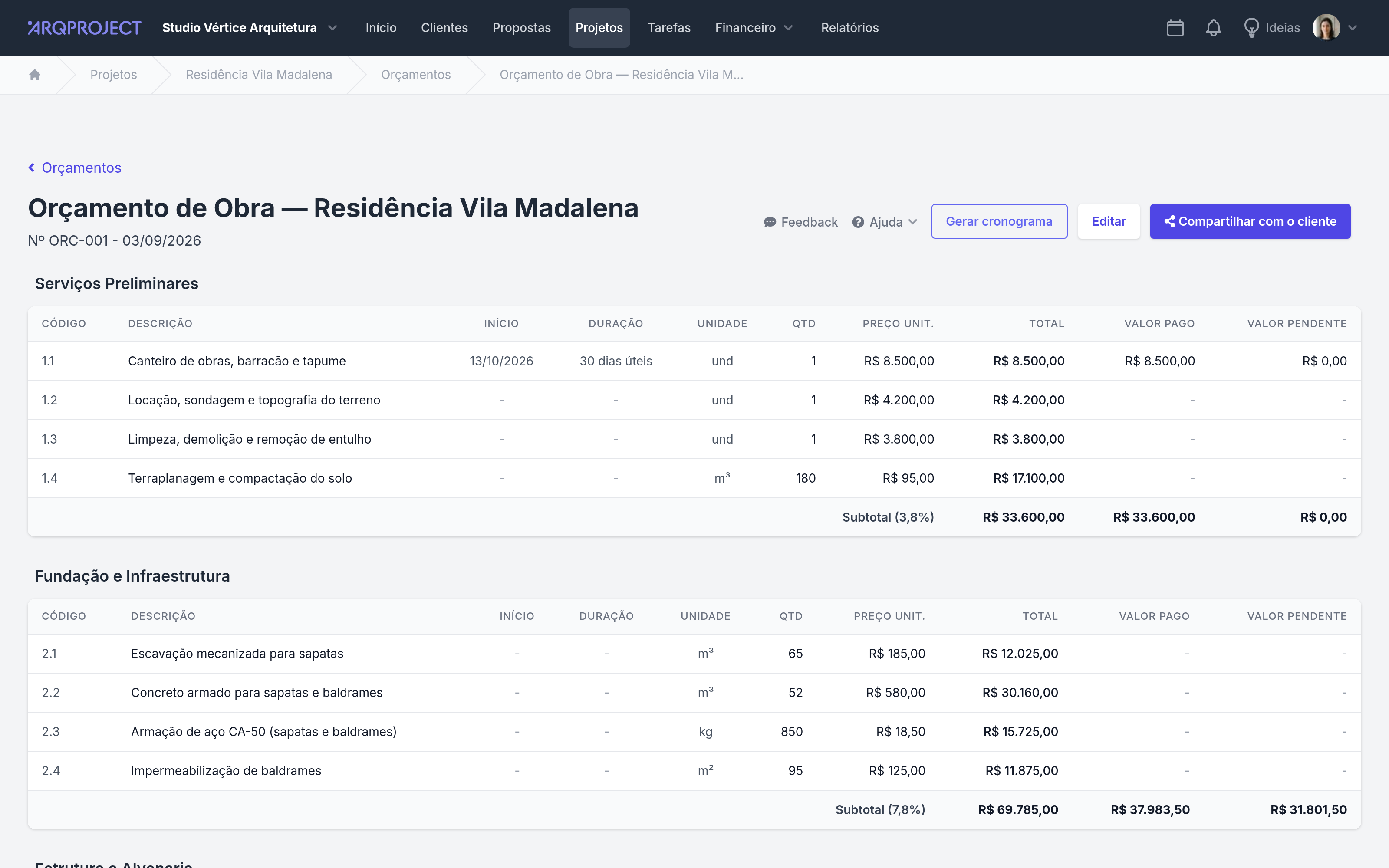
Task: Click the Editar button
Action: (x=1108, y=221)
